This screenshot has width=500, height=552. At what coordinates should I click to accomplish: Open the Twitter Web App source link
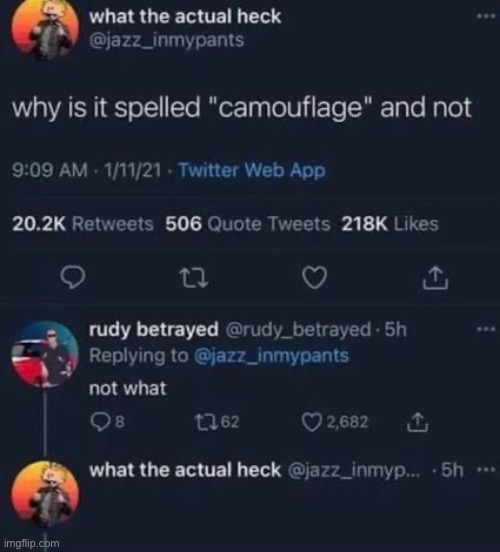(x=252, y=171)
